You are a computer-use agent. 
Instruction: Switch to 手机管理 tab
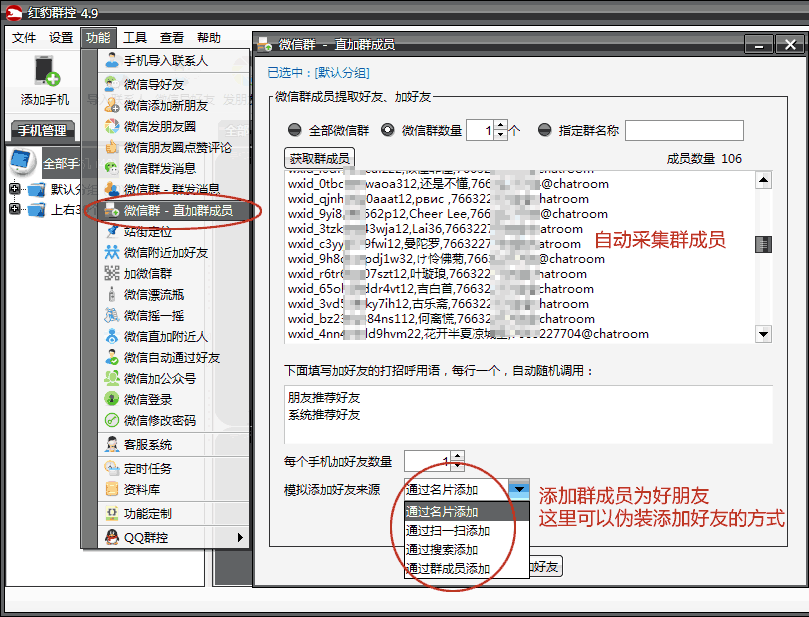42,131
